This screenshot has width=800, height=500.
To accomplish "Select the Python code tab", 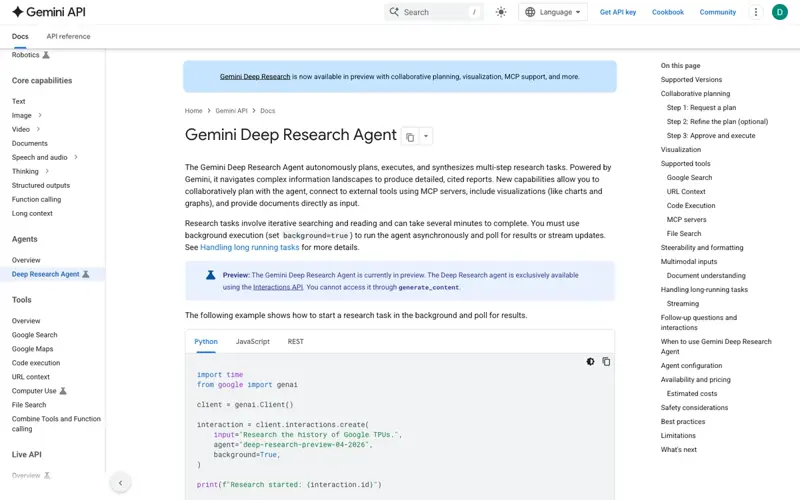I will point(206,341).
